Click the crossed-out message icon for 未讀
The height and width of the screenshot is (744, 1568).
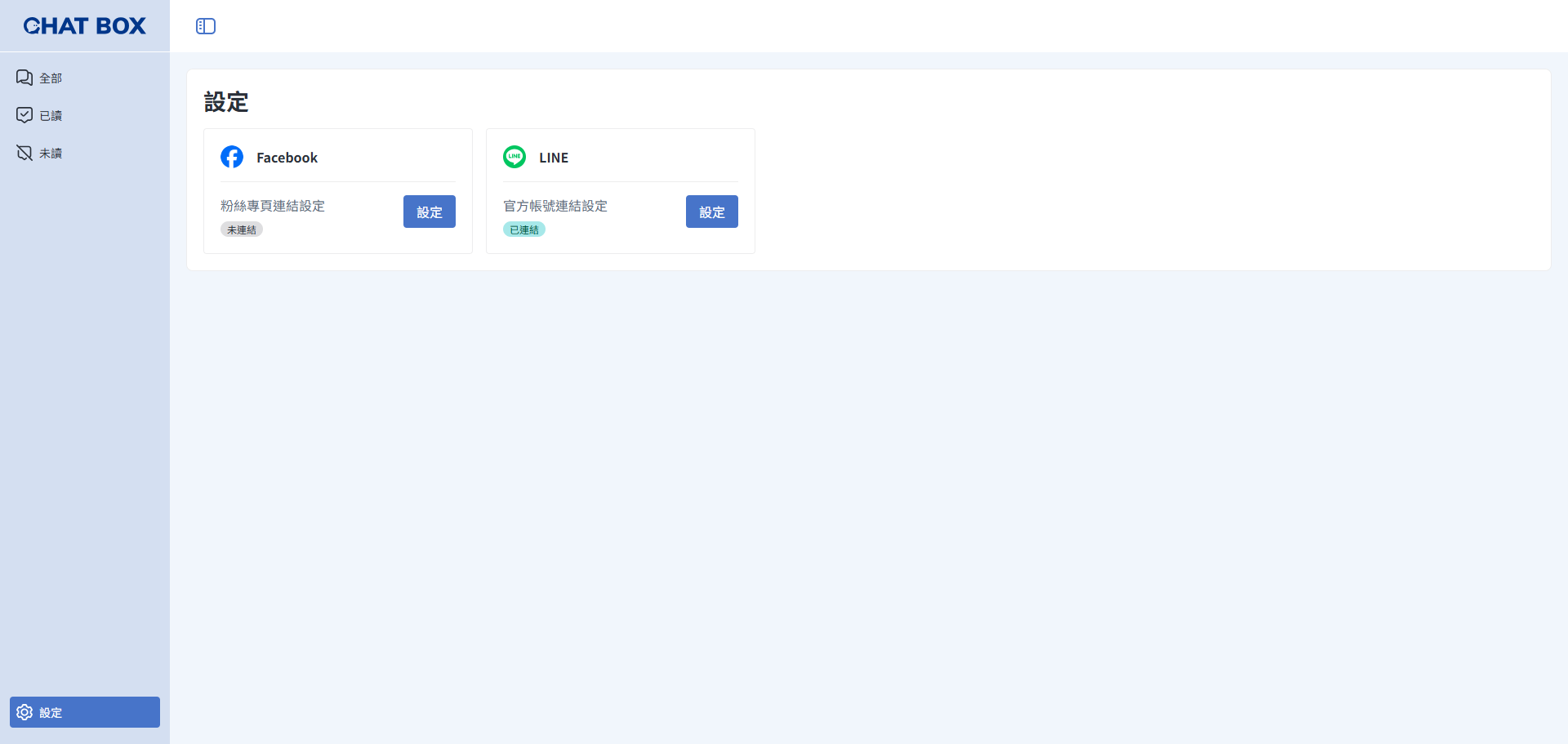(x=24, y=153)
